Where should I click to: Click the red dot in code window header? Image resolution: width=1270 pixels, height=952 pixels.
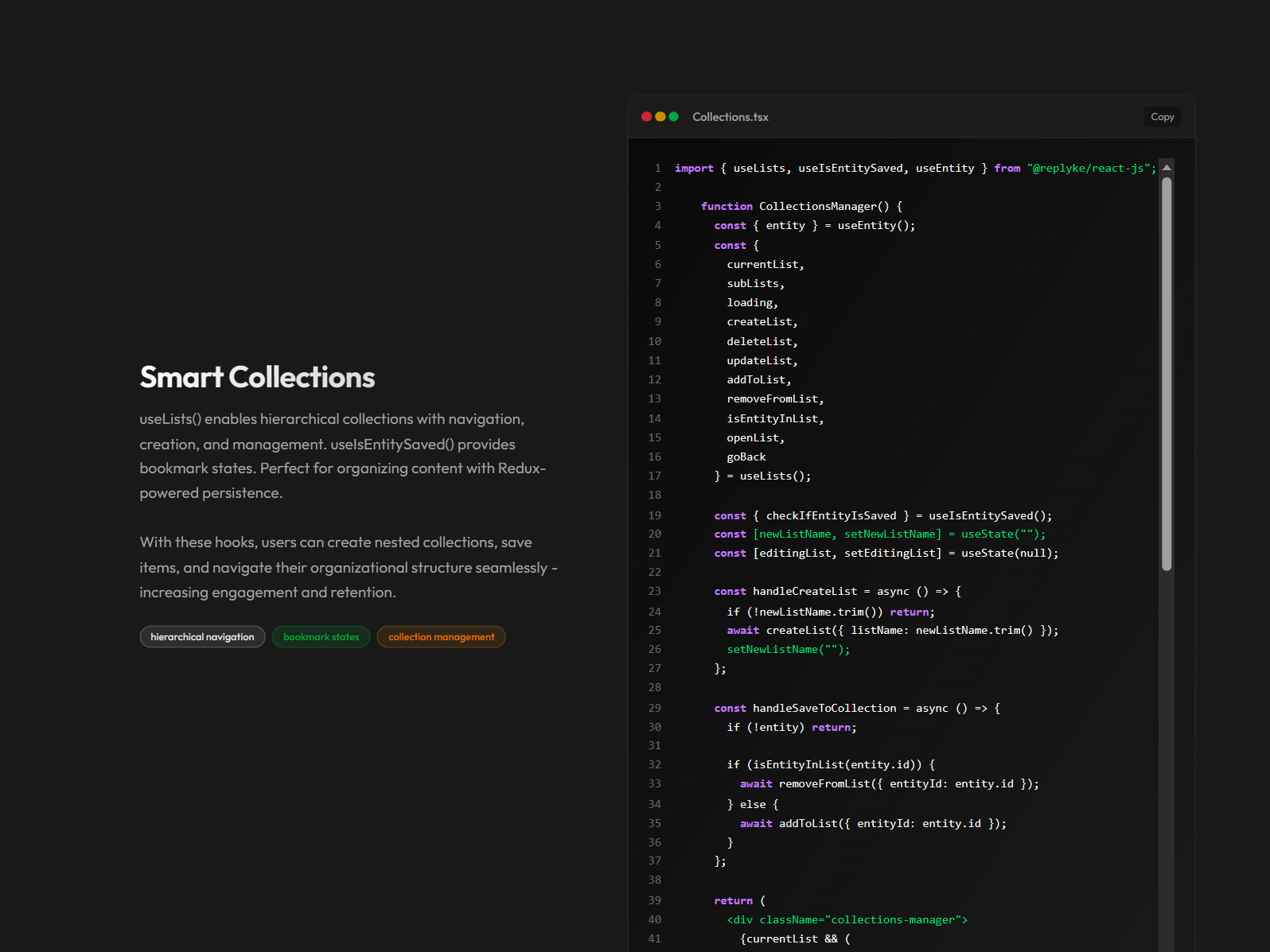pos(646,117)
